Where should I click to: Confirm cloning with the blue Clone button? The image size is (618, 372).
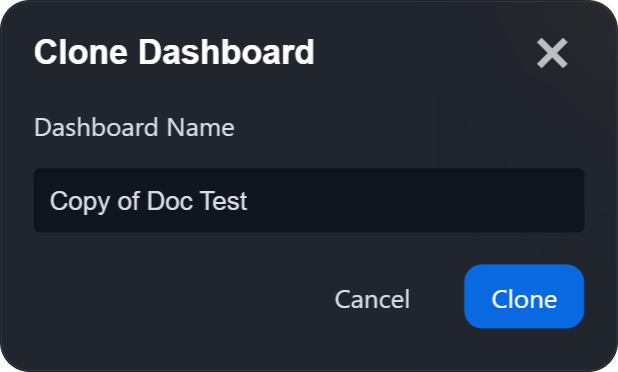[x=524, y=296]
